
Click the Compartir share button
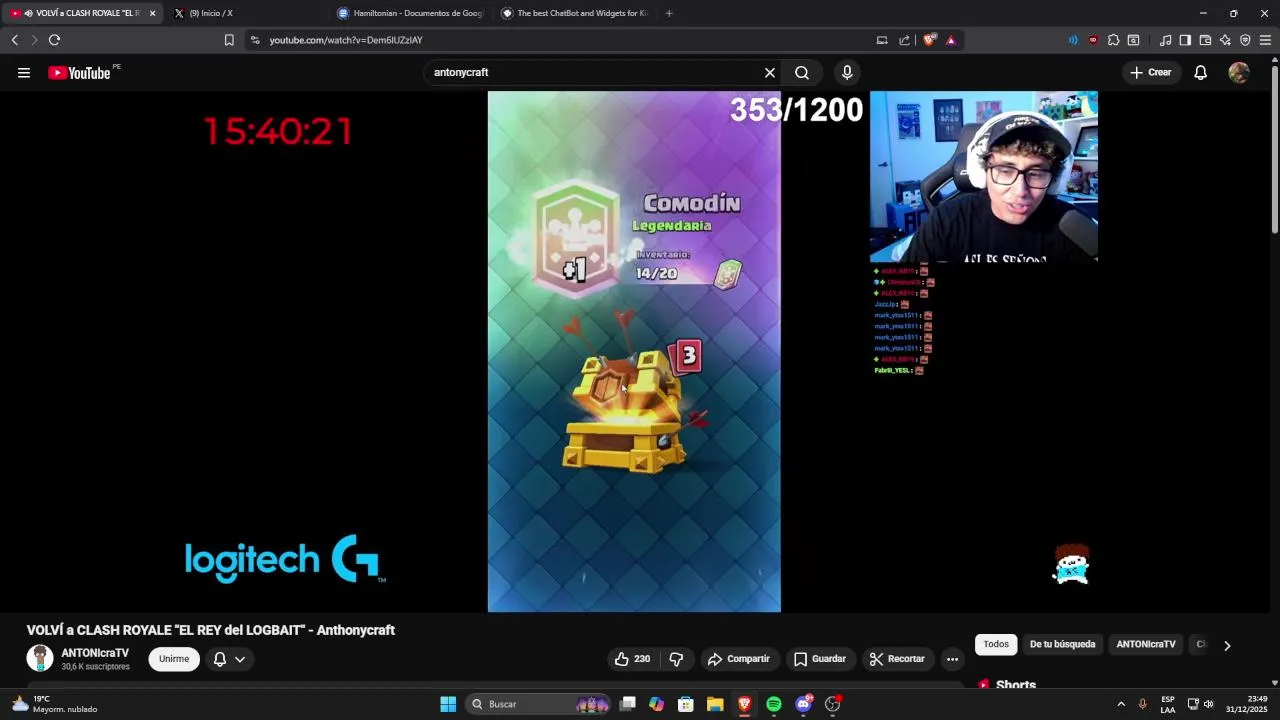[x=739, y=659]
